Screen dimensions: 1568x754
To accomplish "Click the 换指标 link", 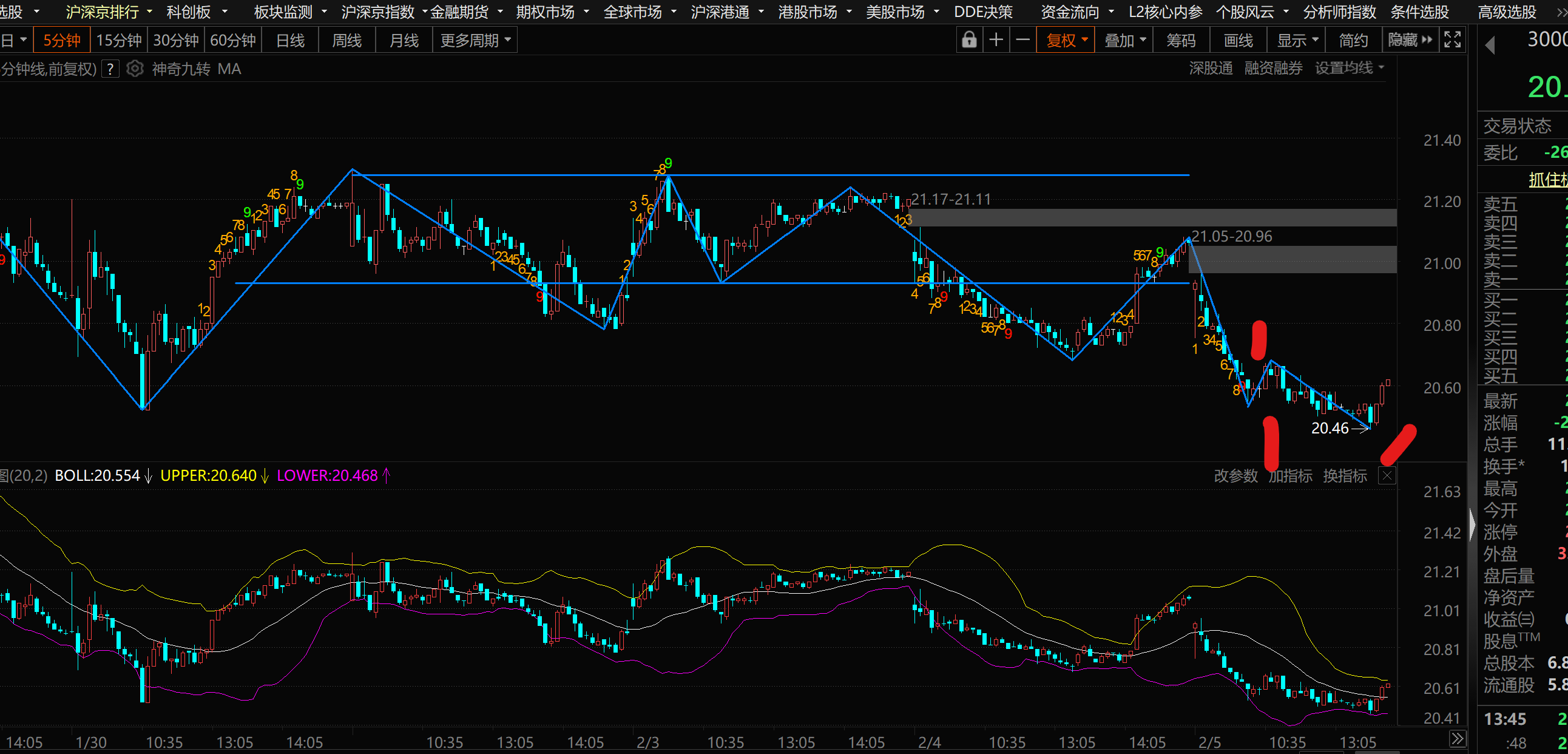I will point(1345,476).
